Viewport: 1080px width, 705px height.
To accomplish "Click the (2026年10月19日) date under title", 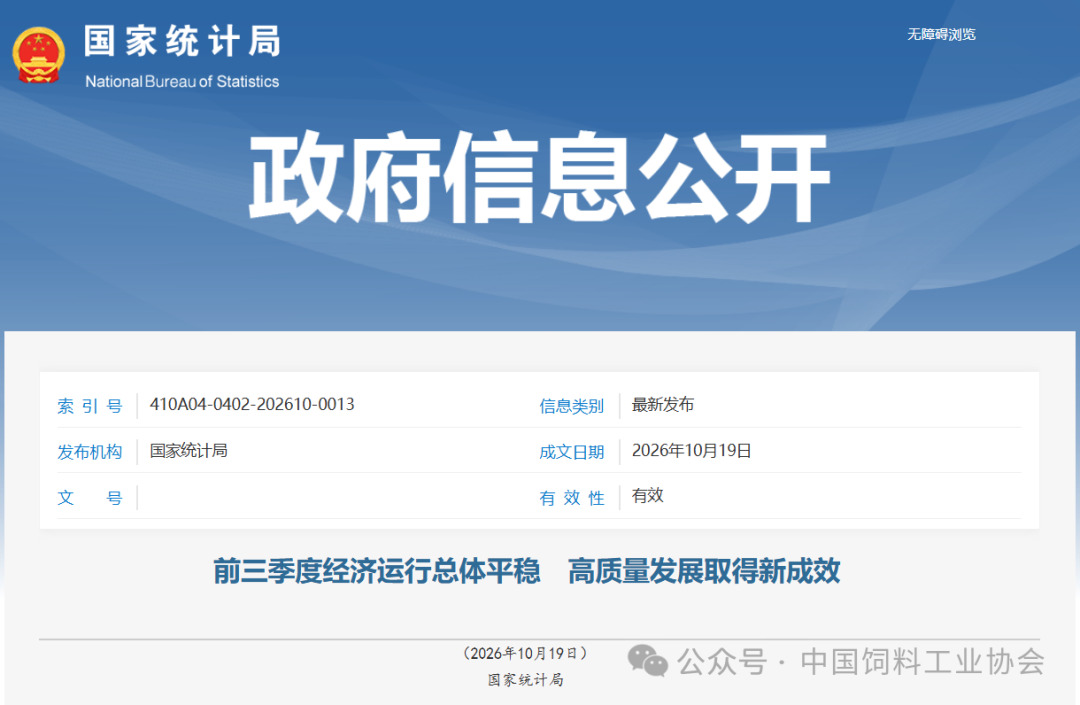I will click(x=526, y=653).
